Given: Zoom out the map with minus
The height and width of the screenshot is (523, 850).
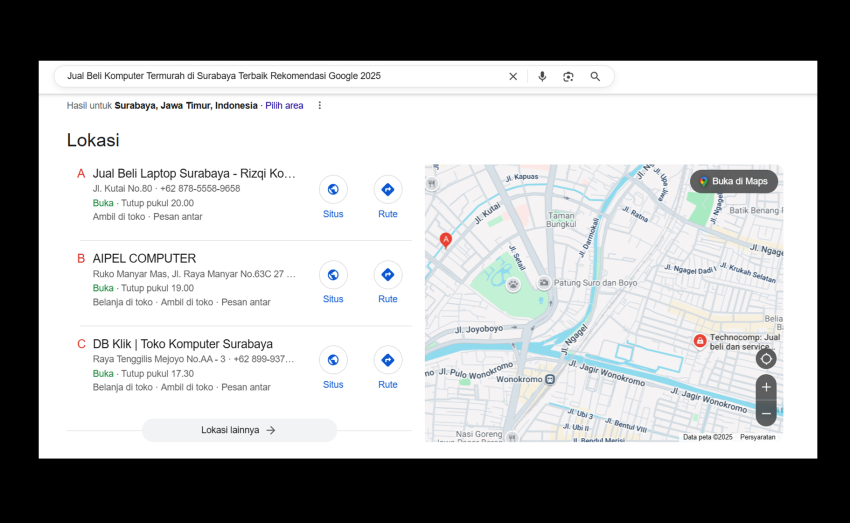Looking at the screenshot, I should tap(766, 414).
